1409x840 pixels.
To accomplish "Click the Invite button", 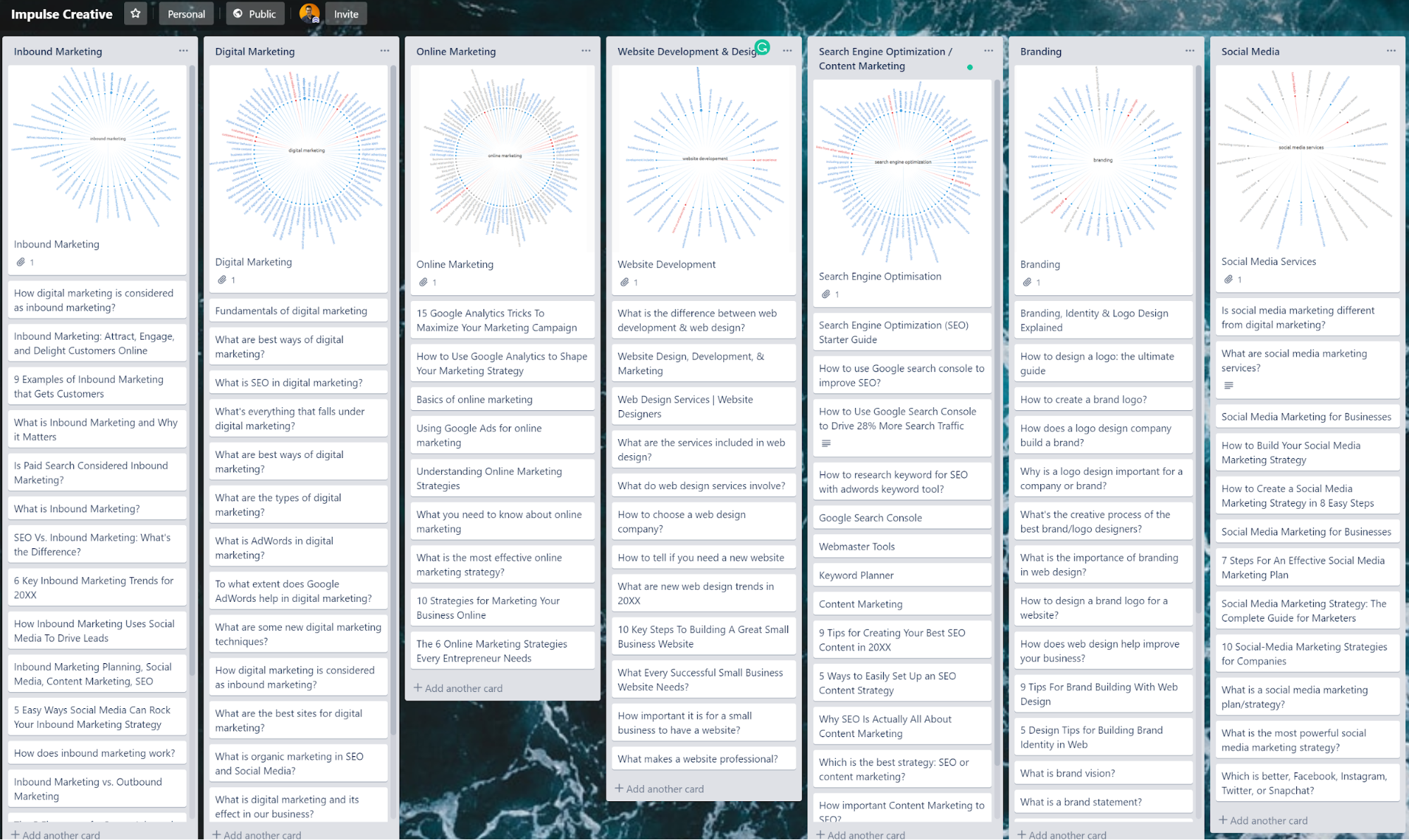I will (x=345, y=13).
